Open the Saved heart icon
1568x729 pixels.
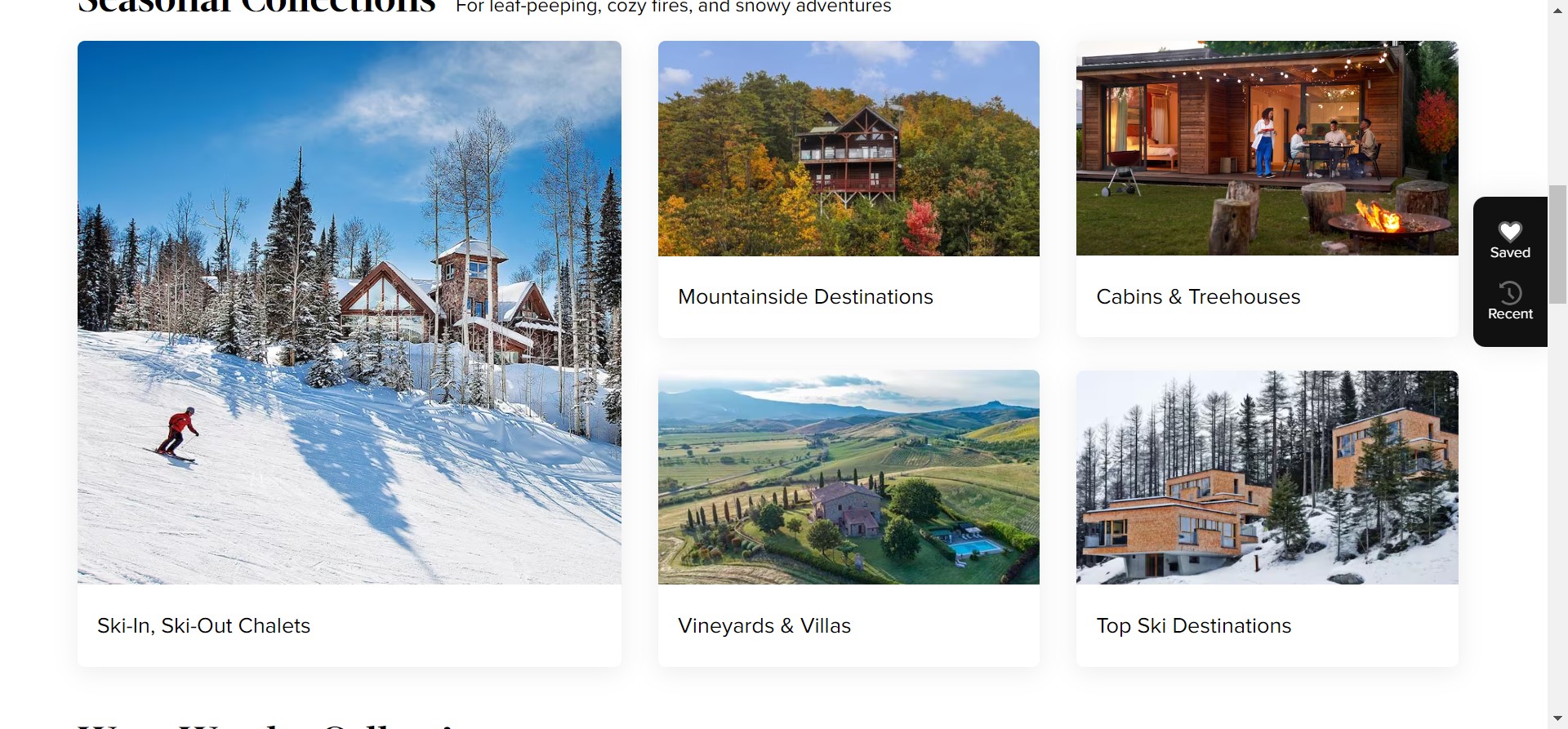tap(1510, 232)
